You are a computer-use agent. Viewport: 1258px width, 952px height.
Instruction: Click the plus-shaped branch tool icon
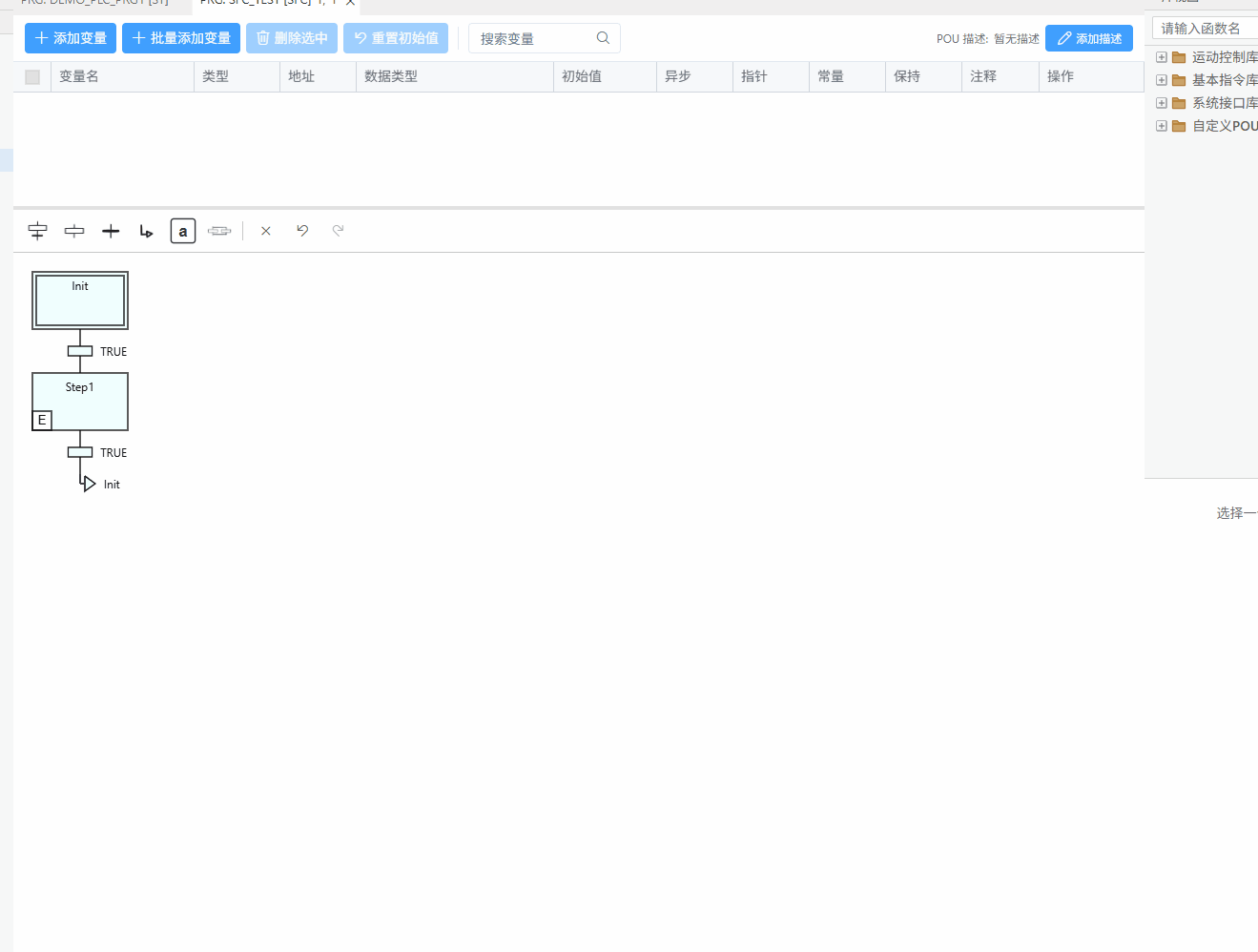(111, 231)
